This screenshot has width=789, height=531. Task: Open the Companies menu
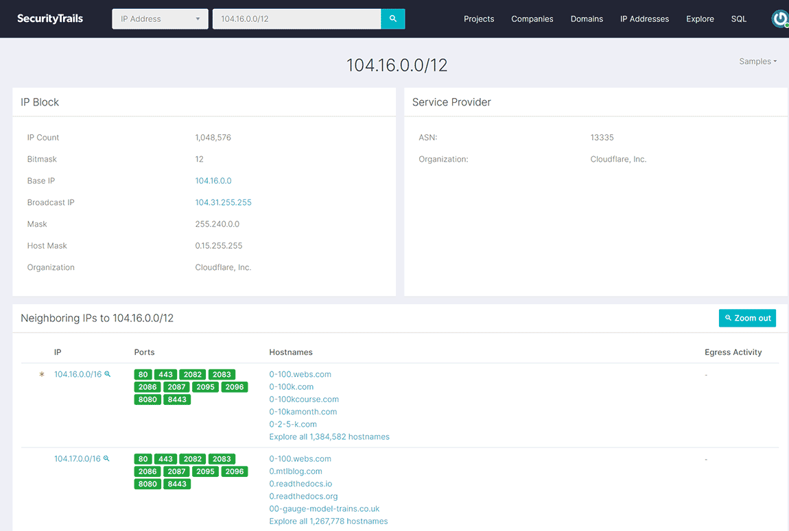tap(532, 19)
